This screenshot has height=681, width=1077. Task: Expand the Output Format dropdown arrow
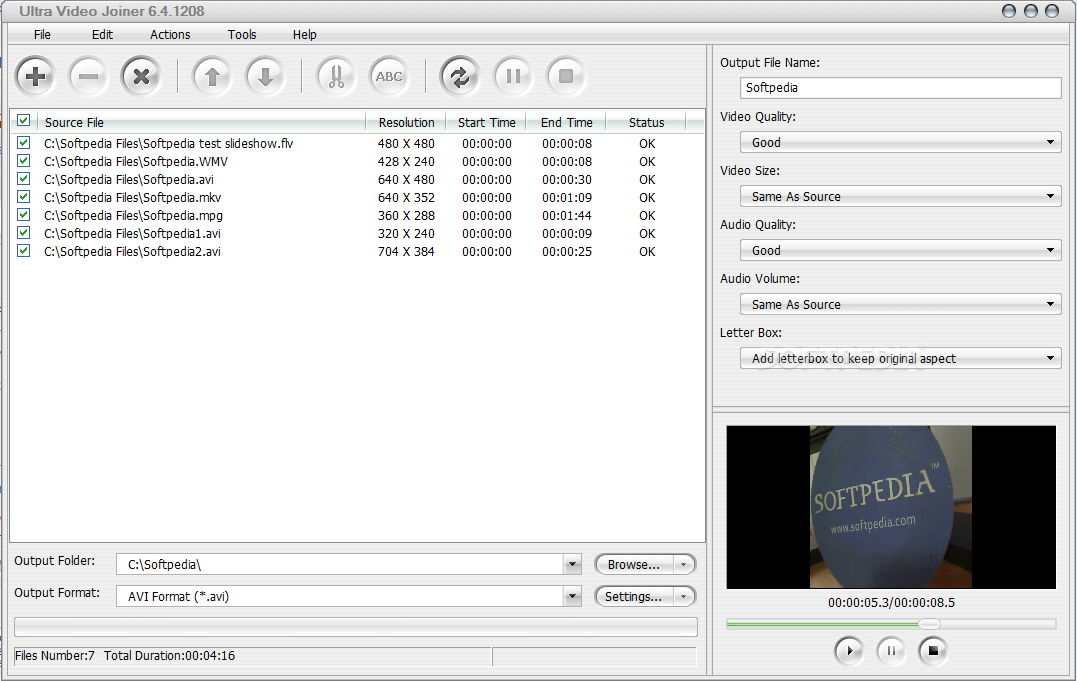572,596
